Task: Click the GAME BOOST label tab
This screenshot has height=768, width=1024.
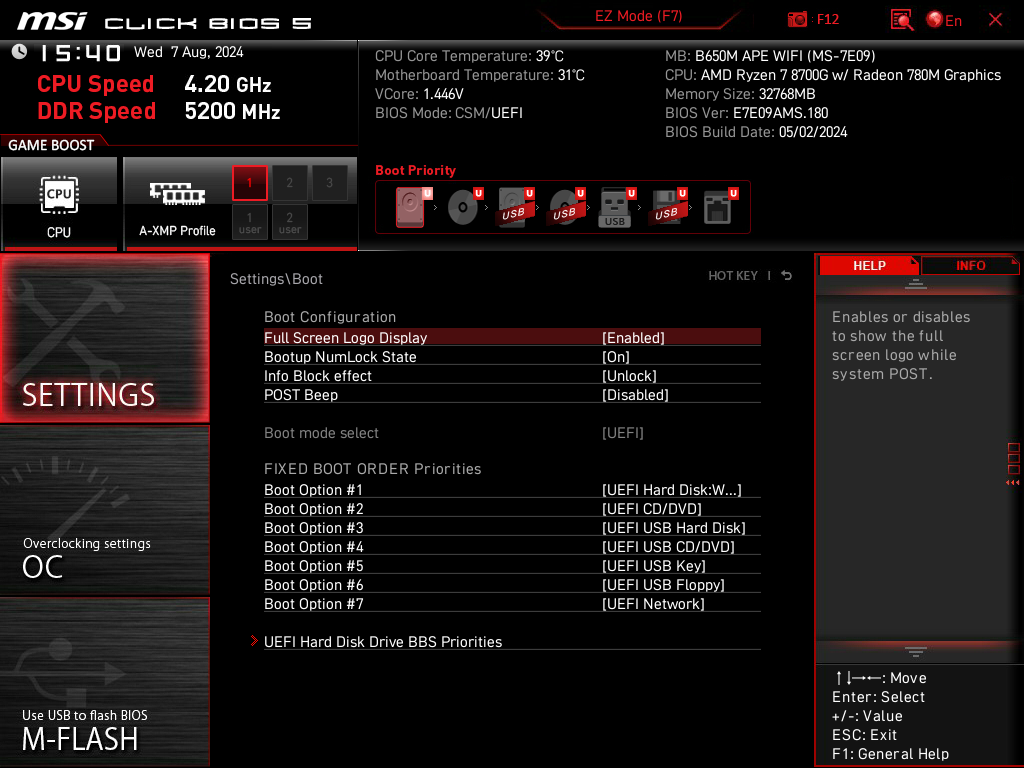Action: (x=51, y=145)
